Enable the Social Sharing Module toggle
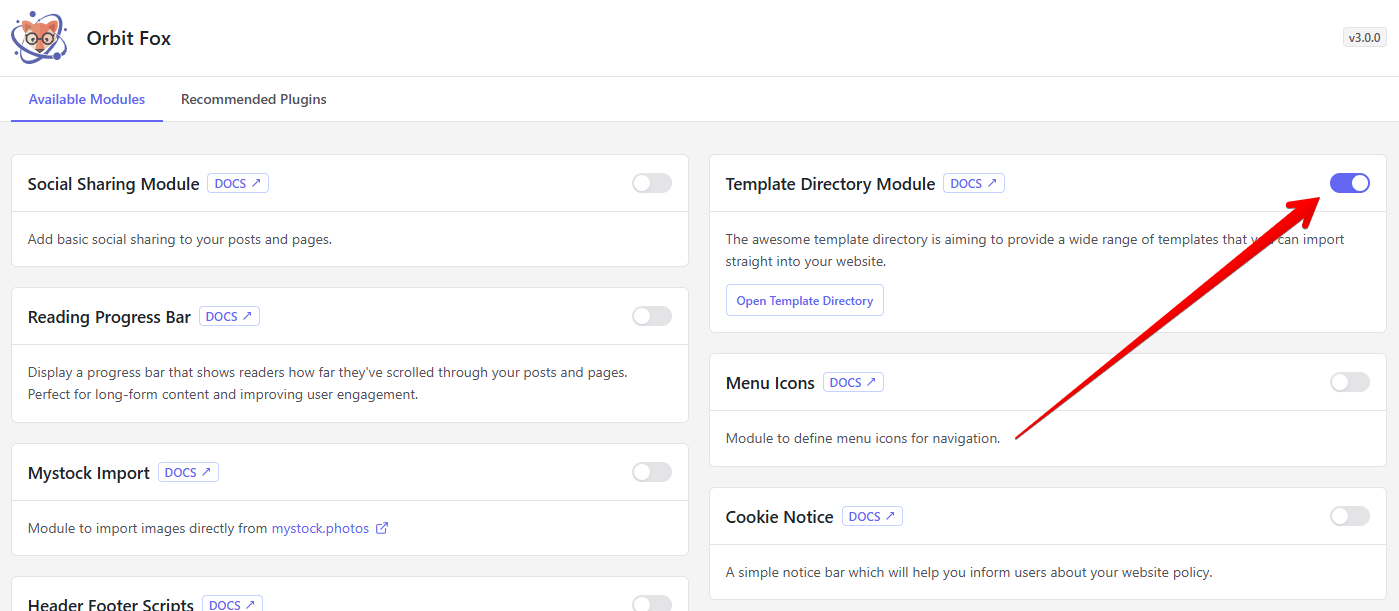The height and width of the screenshot is (611, 1399). pos(652,183)
